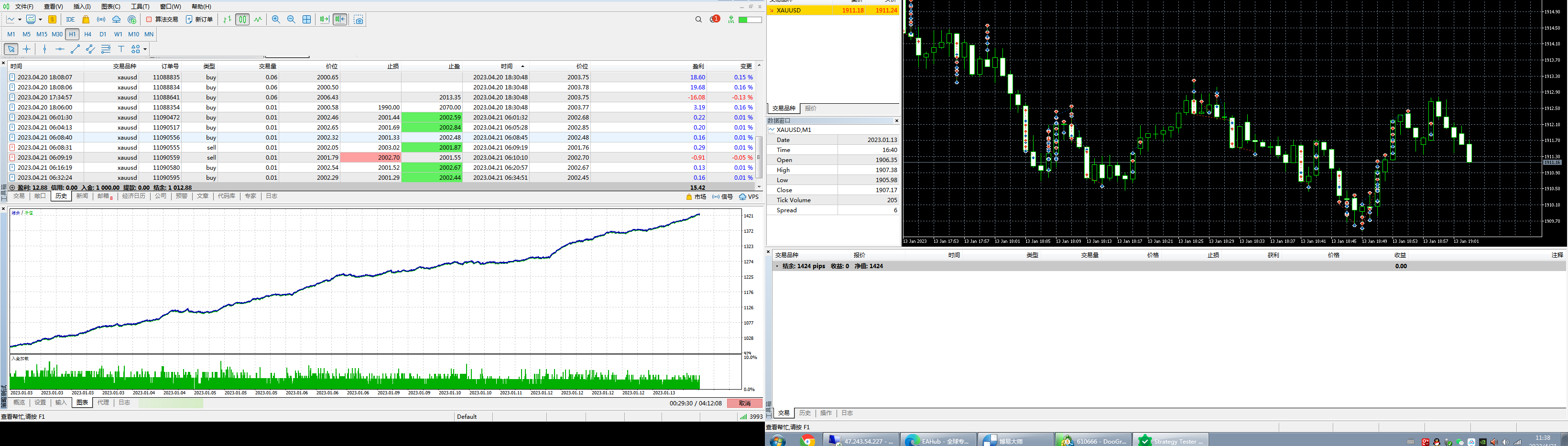Draw a vertical line
The image size is (1568, 446).
pos(44,49)
